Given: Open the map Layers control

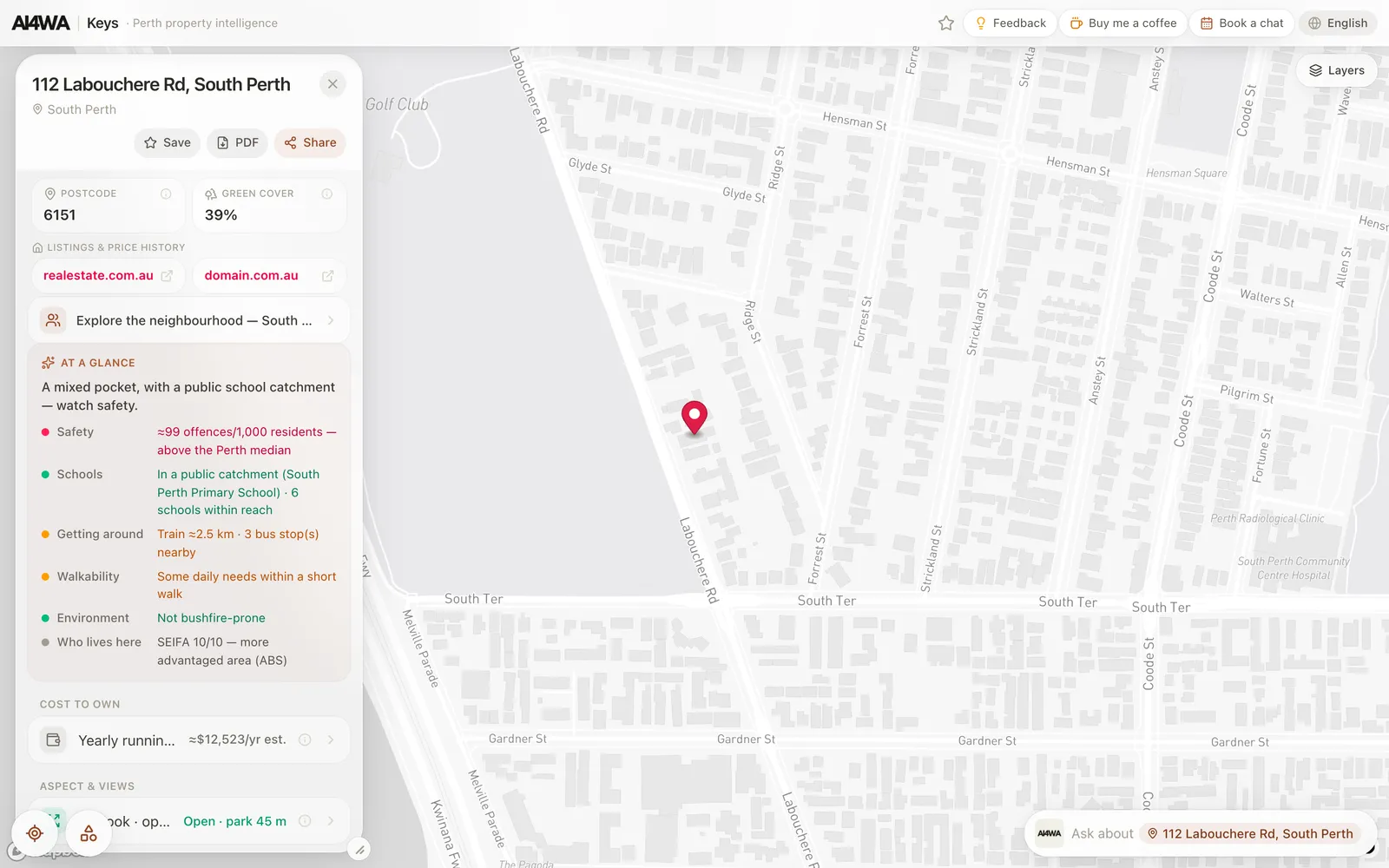Looking at the screenshot, I should pos(1337,70).
